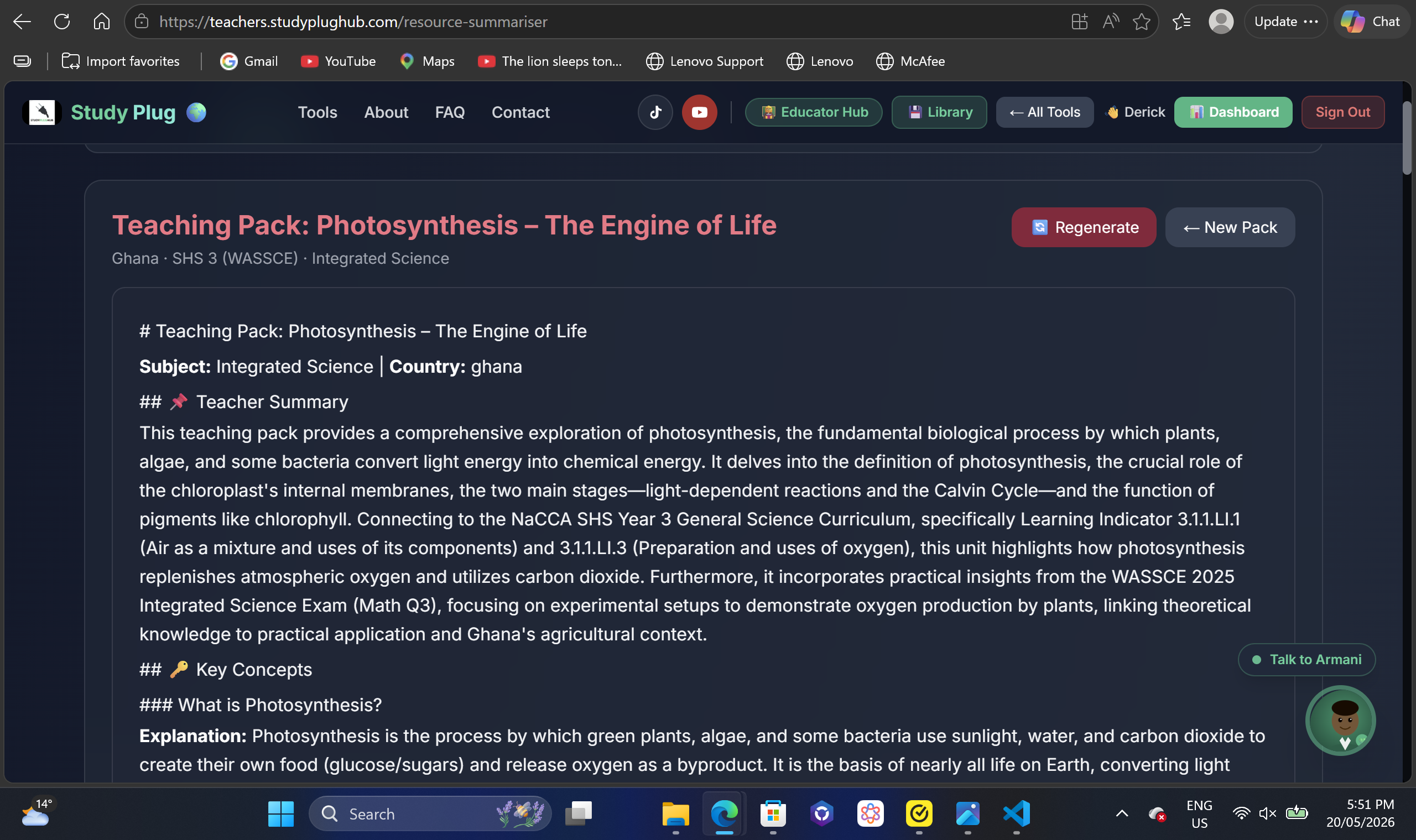Click the Derick user greeting
1416x840 pixels.
pyautogui.click(x=1134, y=112)
